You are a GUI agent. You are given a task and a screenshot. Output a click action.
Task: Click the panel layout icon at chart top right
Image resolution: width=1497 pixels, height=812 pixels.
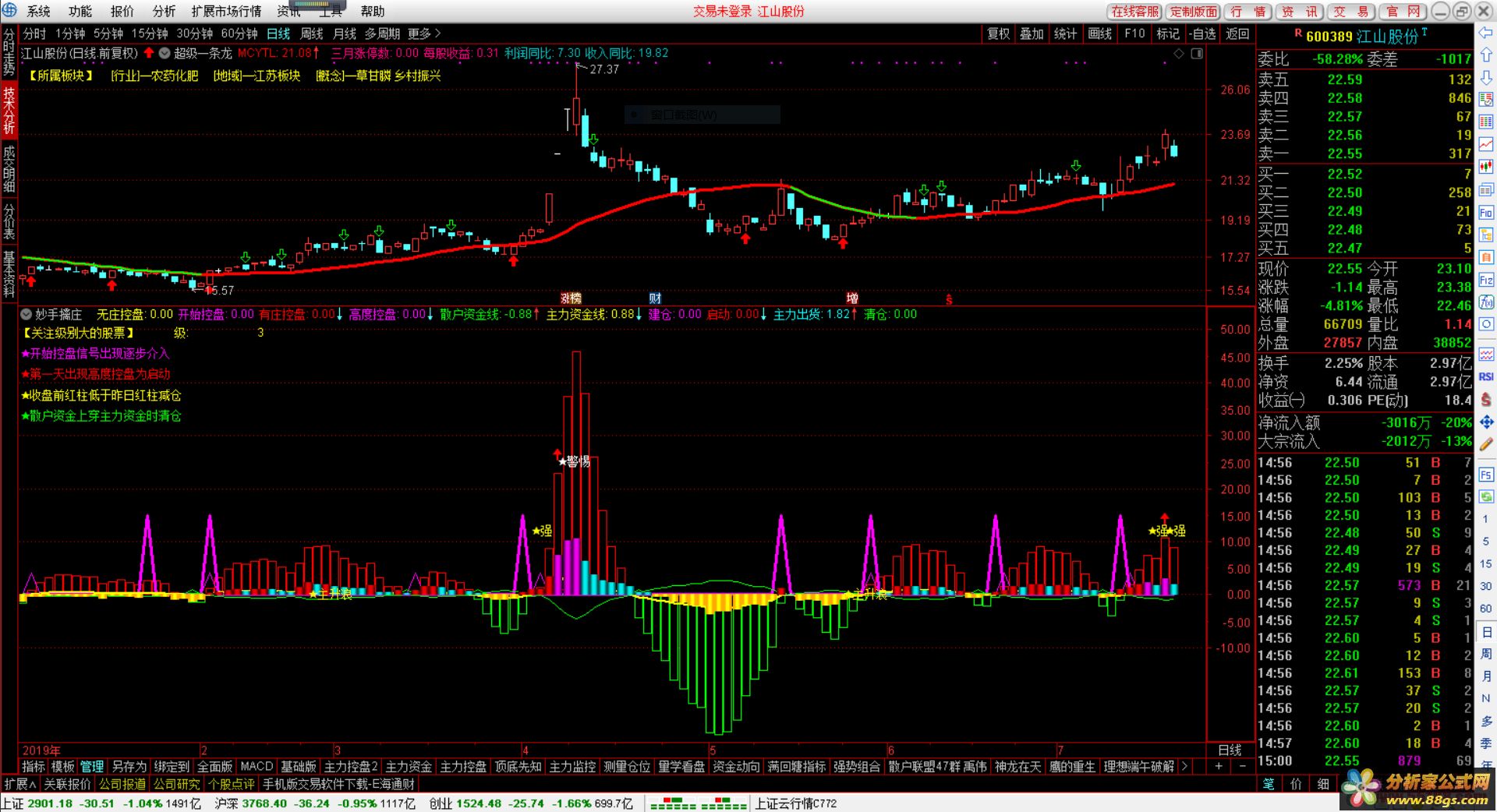[x=1197, y=53]
